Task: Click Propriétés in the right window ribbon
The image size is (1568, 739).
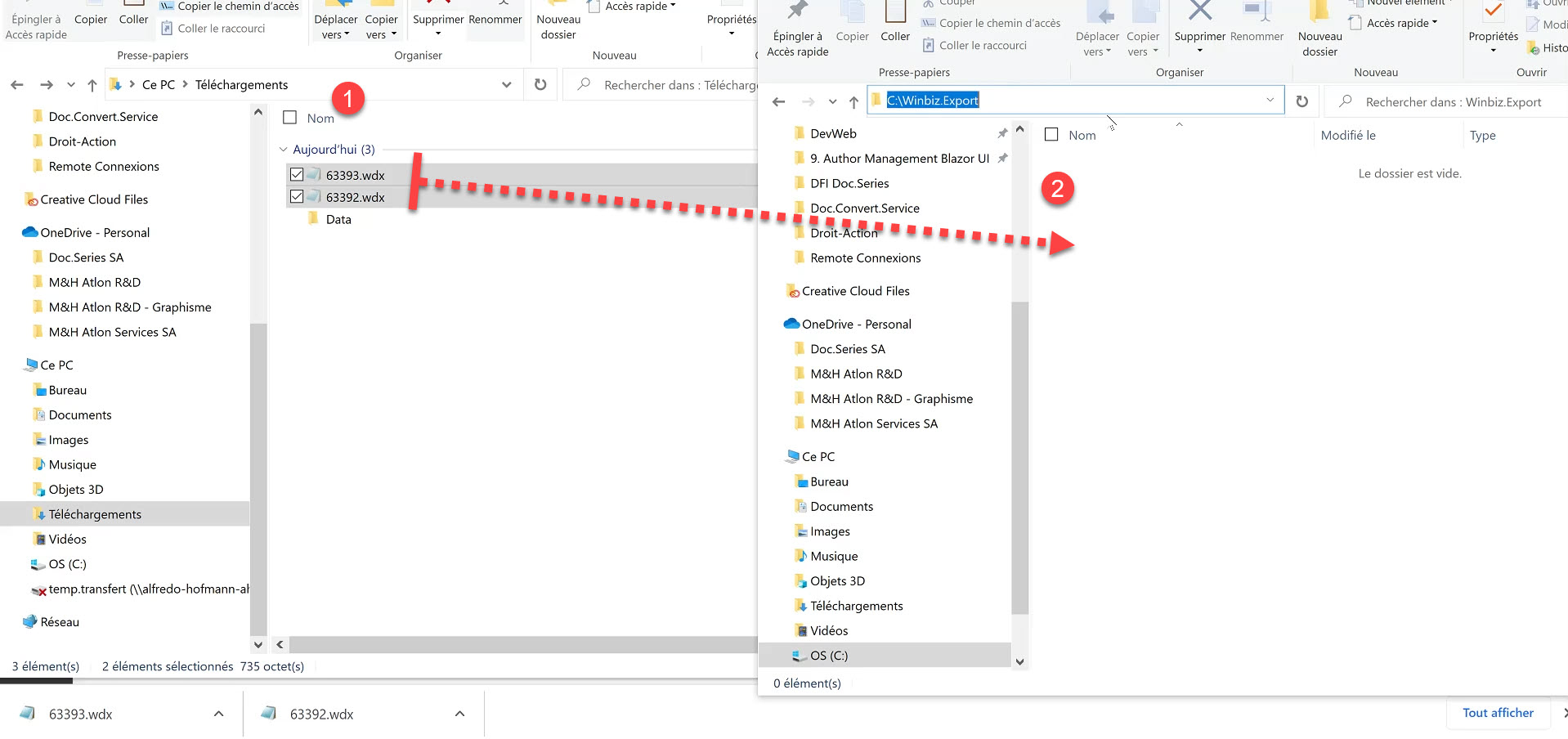Action: 1493,29
